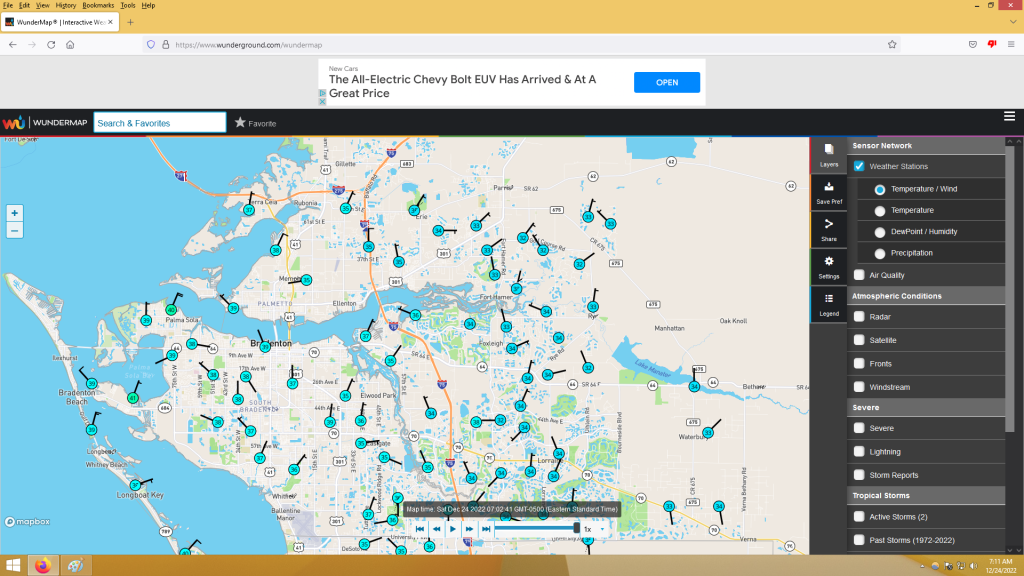Collapse the Tropical Storms section header

(x=926, y=496)
